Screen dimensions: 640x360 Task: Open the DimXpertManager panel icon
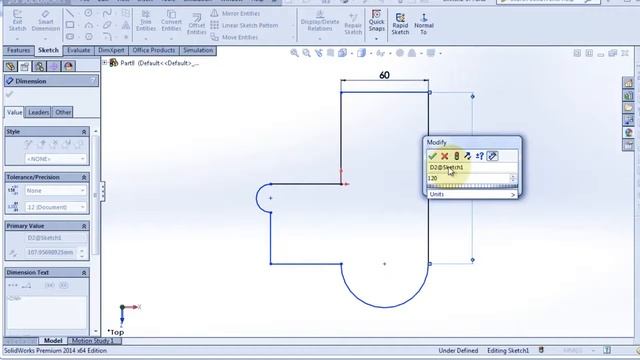(x=53, y=66)
